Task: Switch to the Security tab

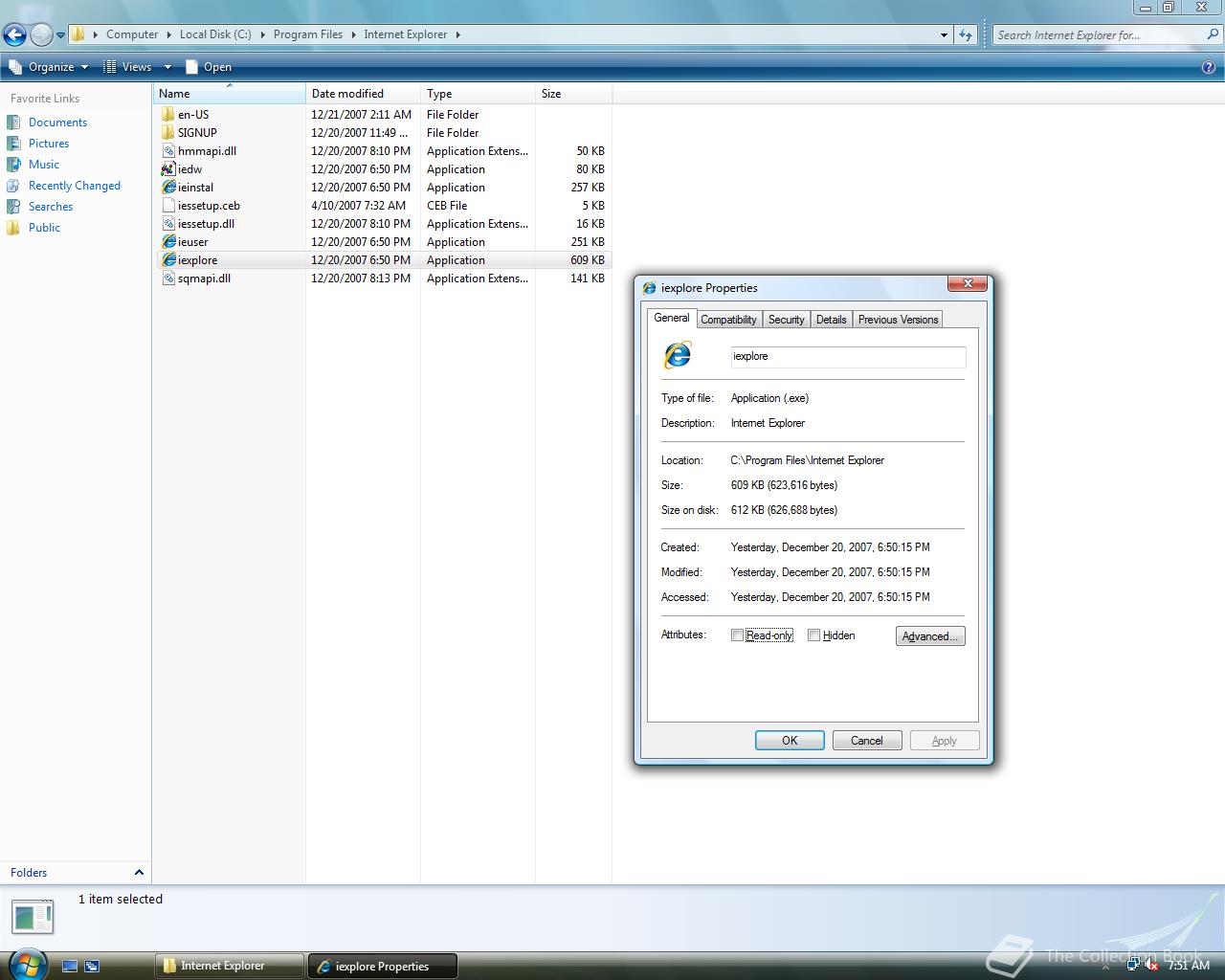Action: click(x=787, y=320)
